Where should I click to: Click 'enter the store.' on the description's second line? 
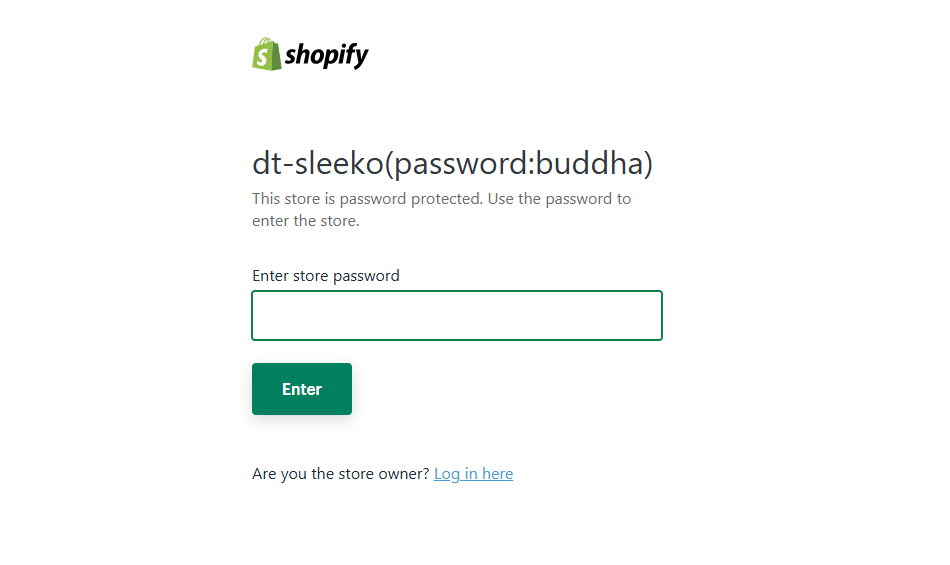click(x=305, y=221)
